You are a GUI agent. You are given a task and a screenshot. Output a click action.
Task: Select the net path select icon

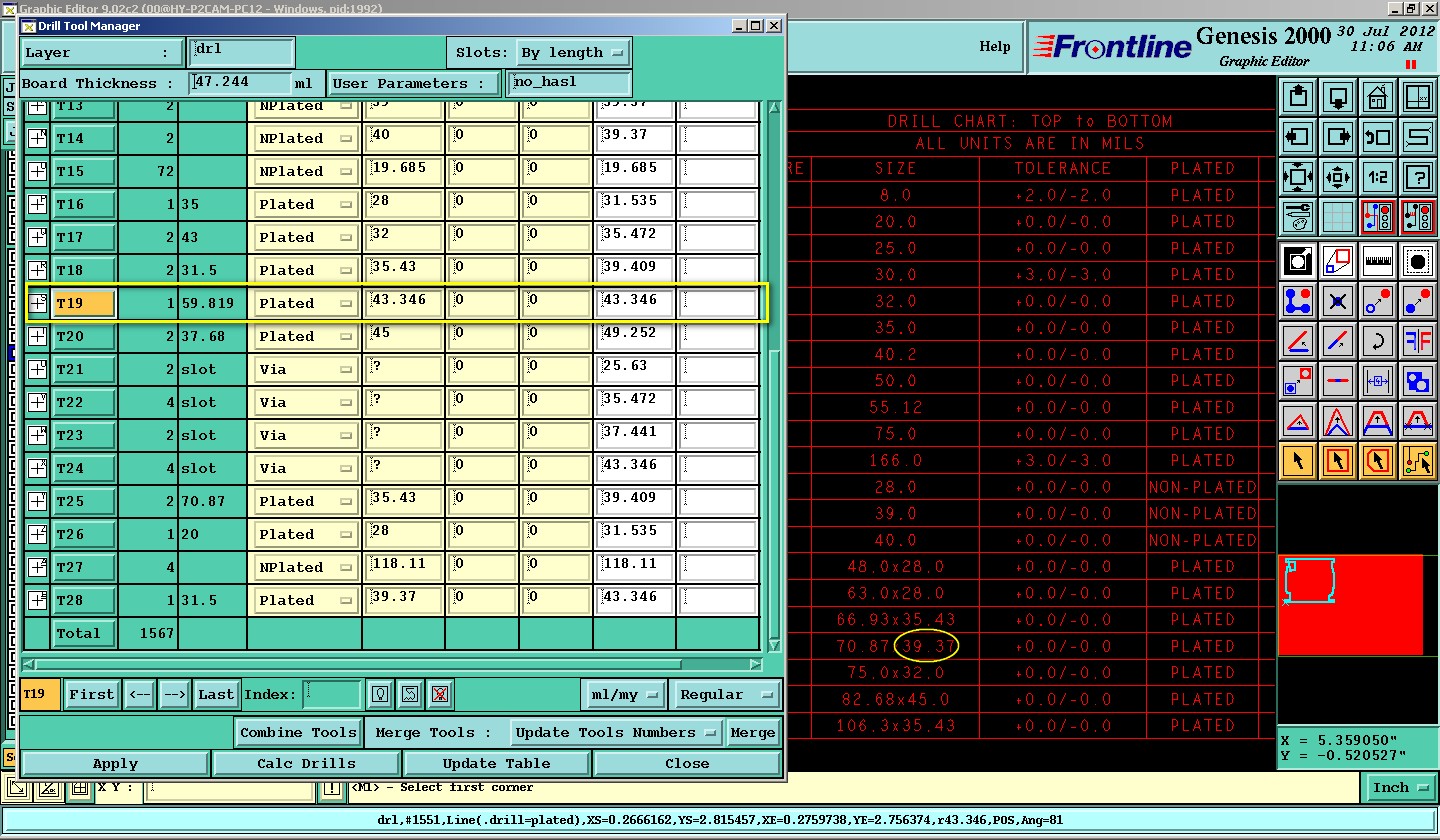tap(1418, 461)
